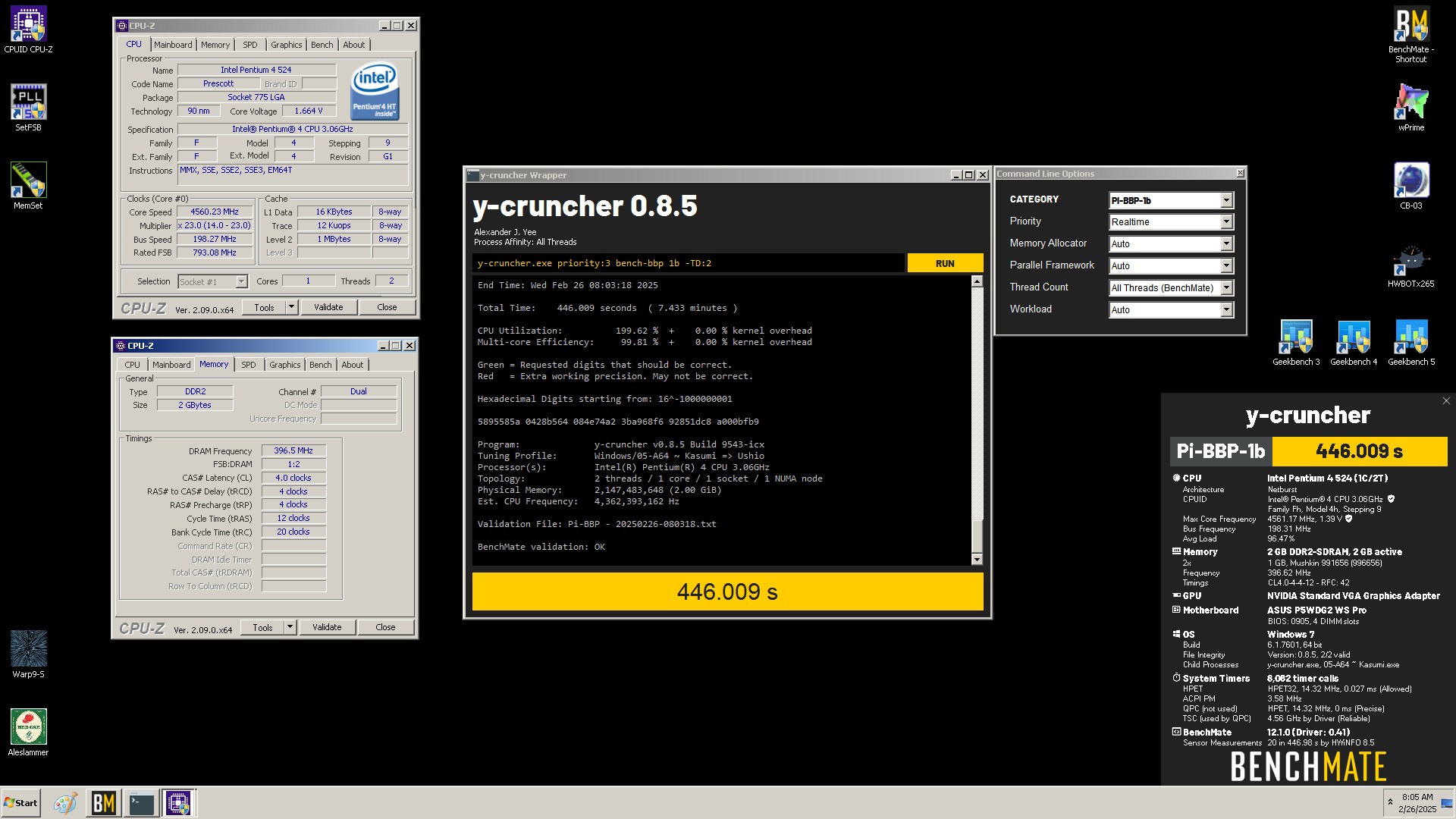The height and width of the screenshot is (819, 1456).
Task: Click the y-cruncher output scrollbar down arrow
Action: coord(977,560)
